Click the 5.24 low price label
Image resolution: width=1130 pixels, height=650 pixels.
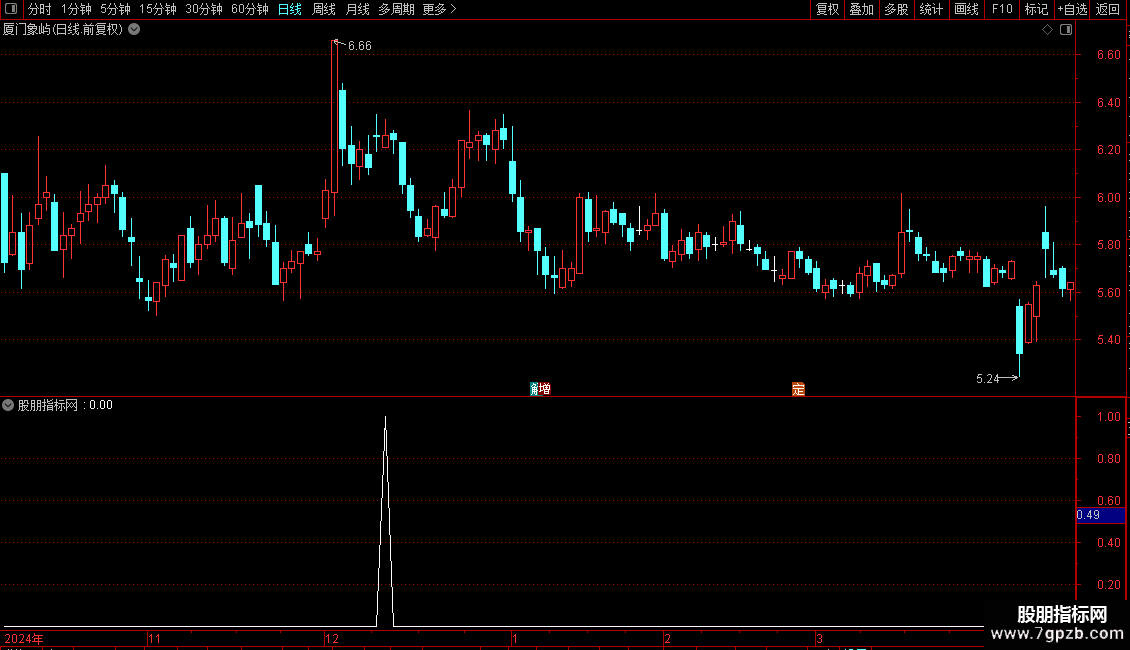pyautogui.click(x=987, y=378)
